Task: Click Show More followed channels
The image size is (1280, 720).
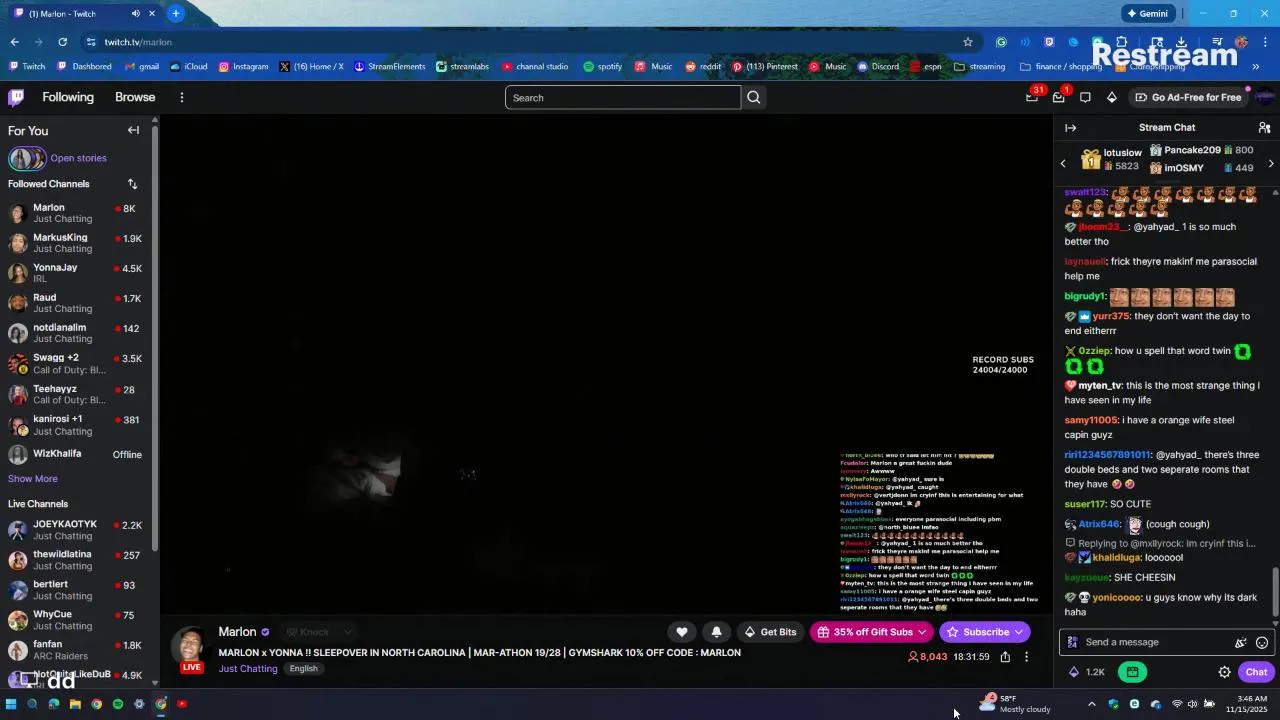Action: pyautogui.click(x=33, y=479)
